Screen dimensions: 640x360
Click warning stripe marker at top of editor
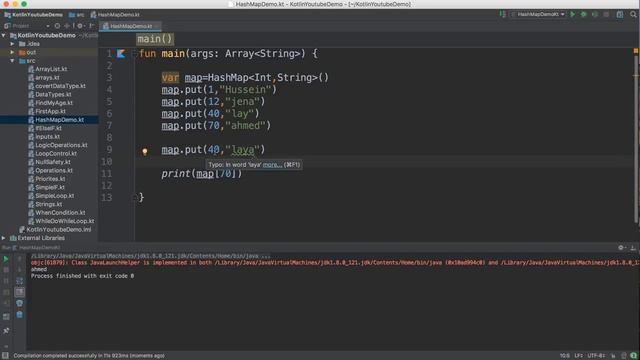click(636, 51)
